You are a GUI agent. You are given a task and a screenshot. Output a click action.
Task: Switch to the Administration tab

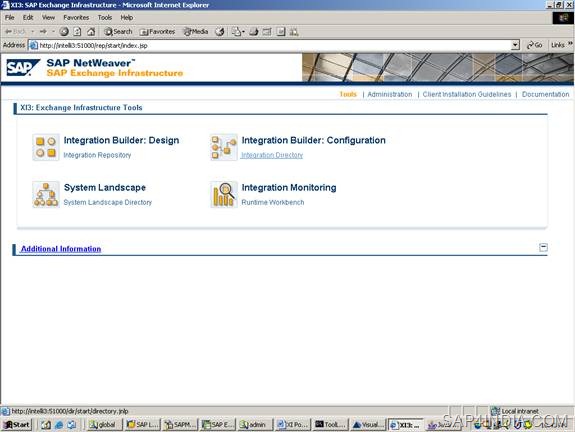(x=389, y=94)
